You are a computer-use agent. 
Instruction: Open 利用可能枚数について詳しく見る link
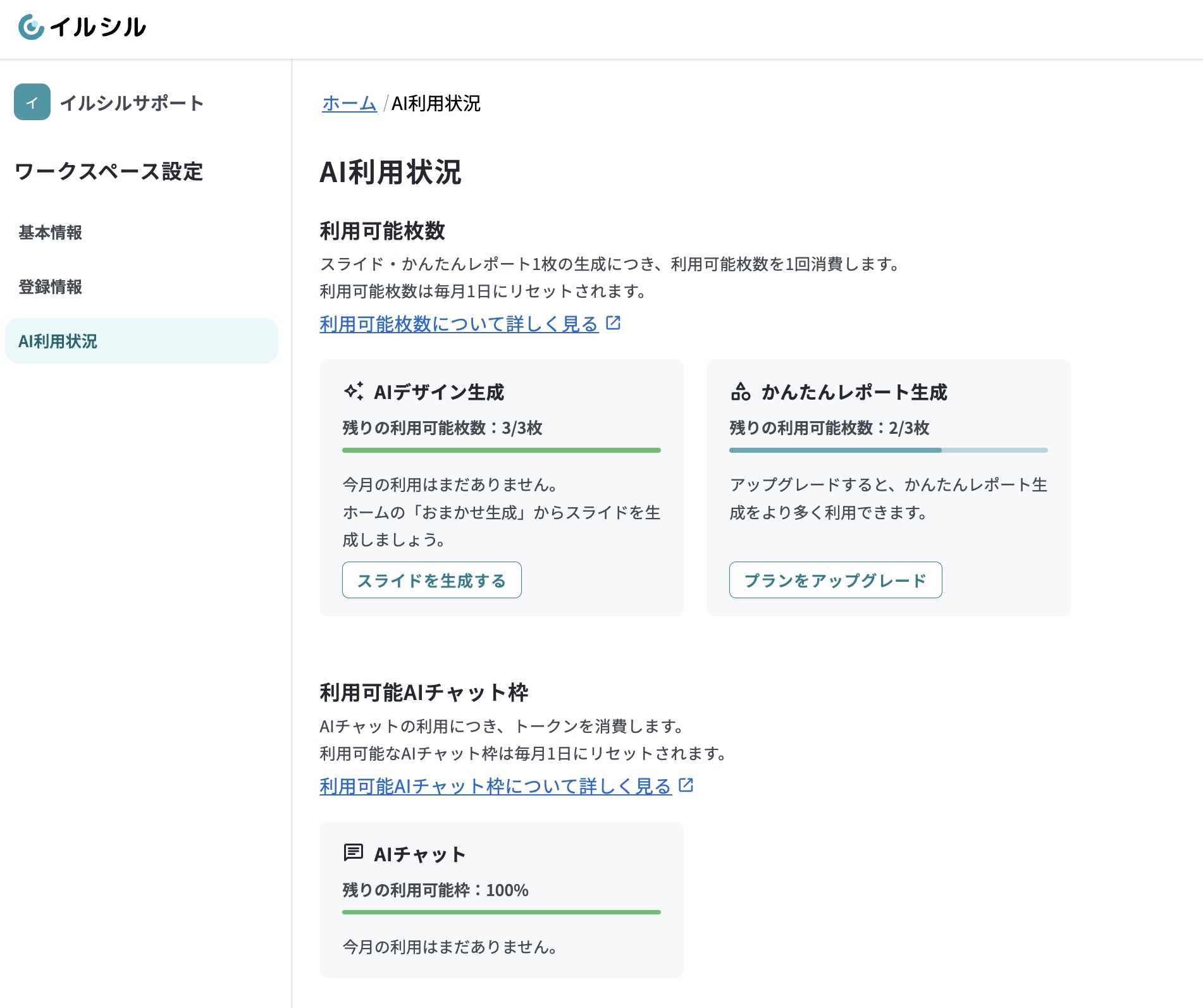pos(459,324)
